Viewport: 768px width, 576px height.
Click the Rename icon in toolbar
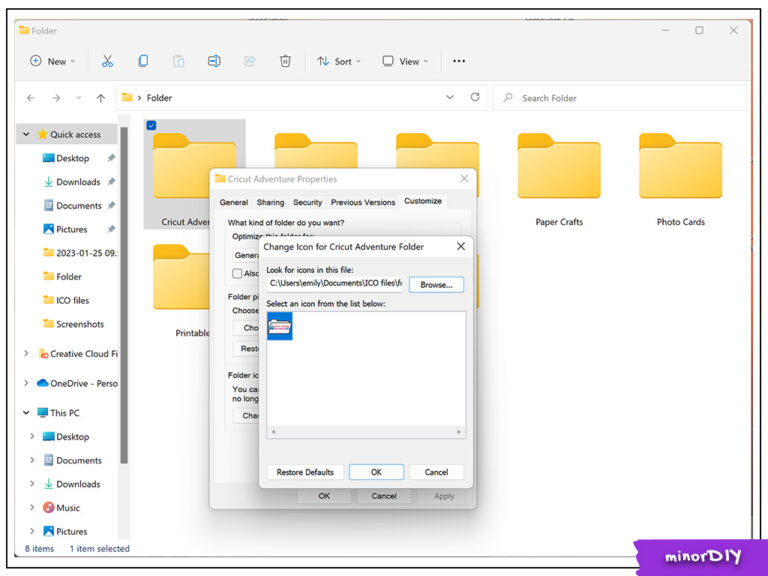pos(214,61)
